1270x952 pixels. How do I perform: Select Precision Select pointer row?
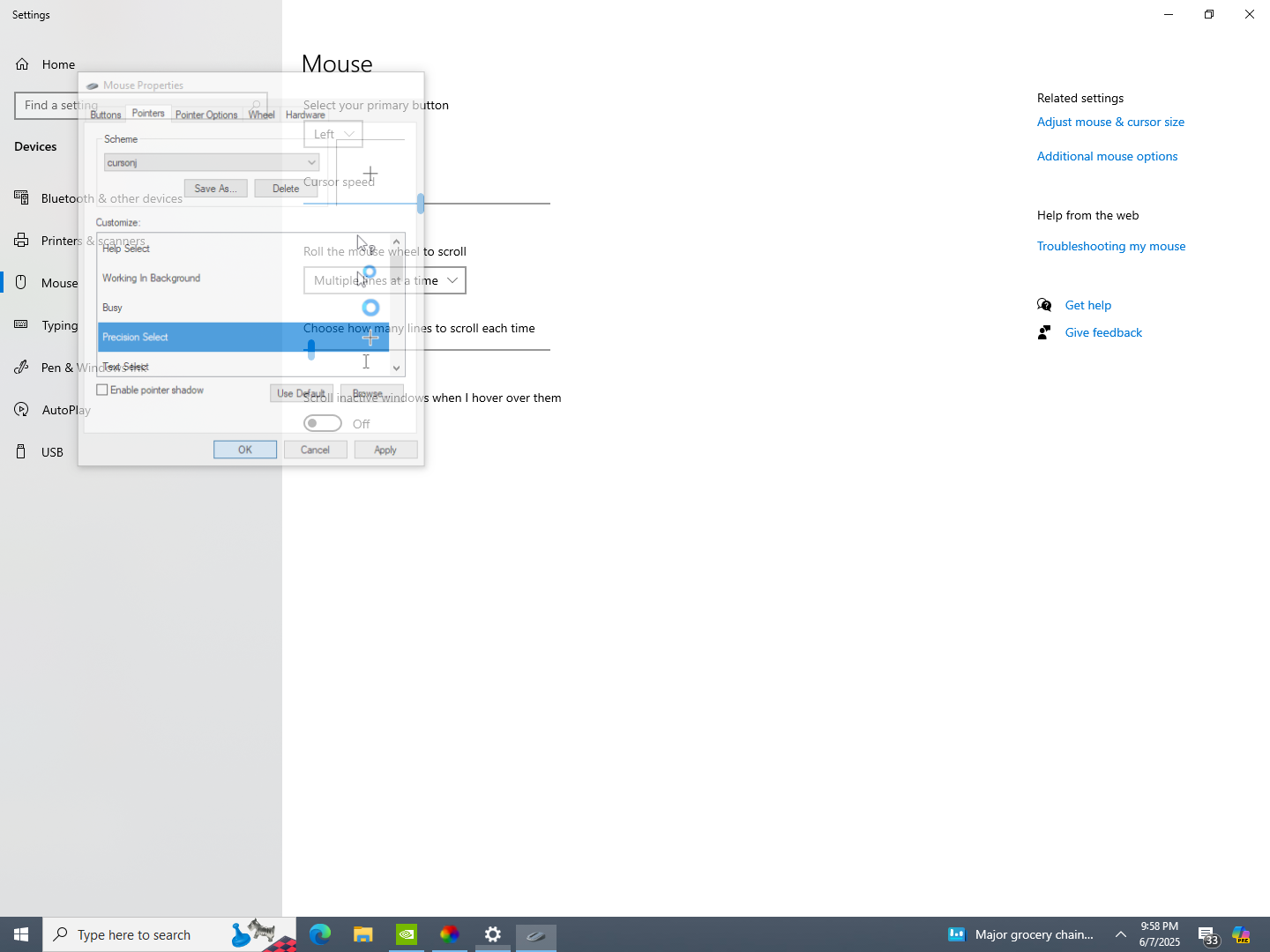click(243, 337)
